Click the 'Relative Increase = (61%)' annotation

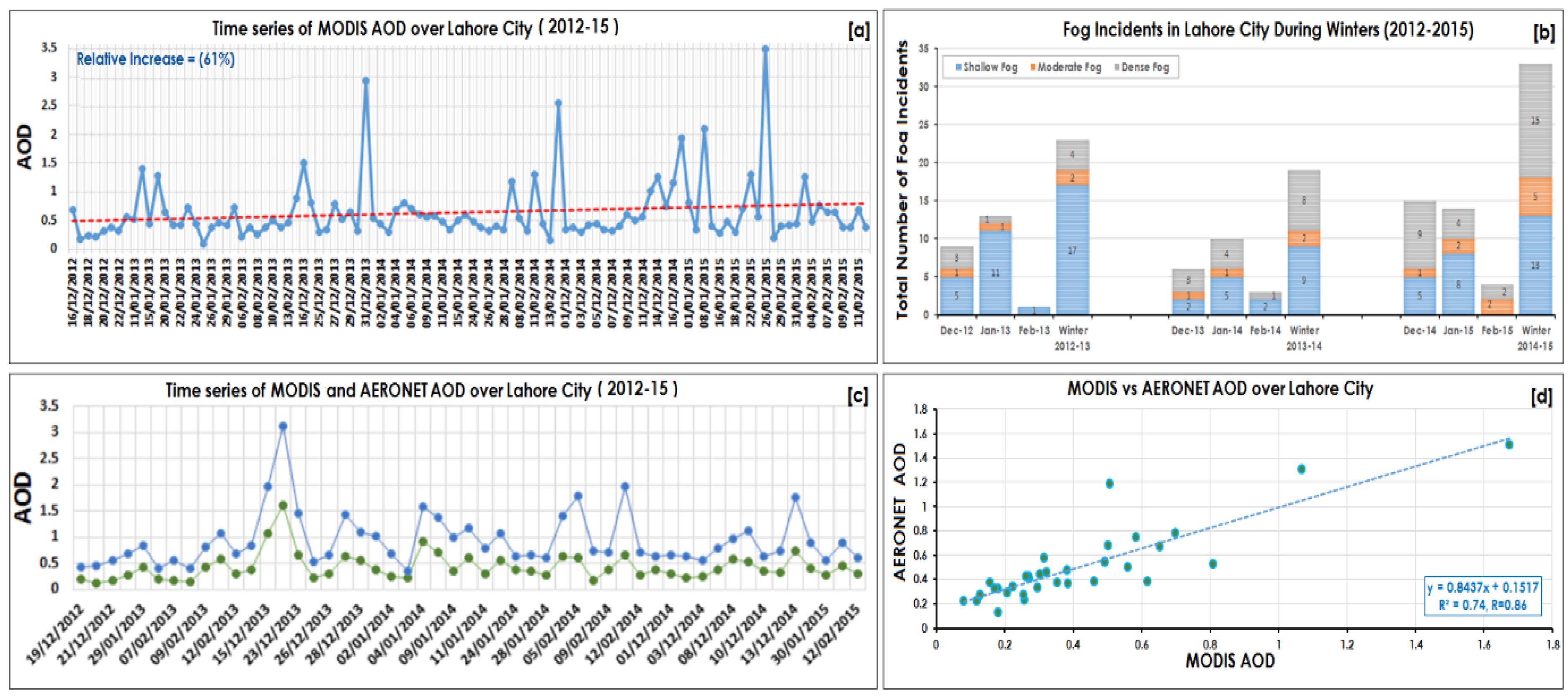click(155, 59)
